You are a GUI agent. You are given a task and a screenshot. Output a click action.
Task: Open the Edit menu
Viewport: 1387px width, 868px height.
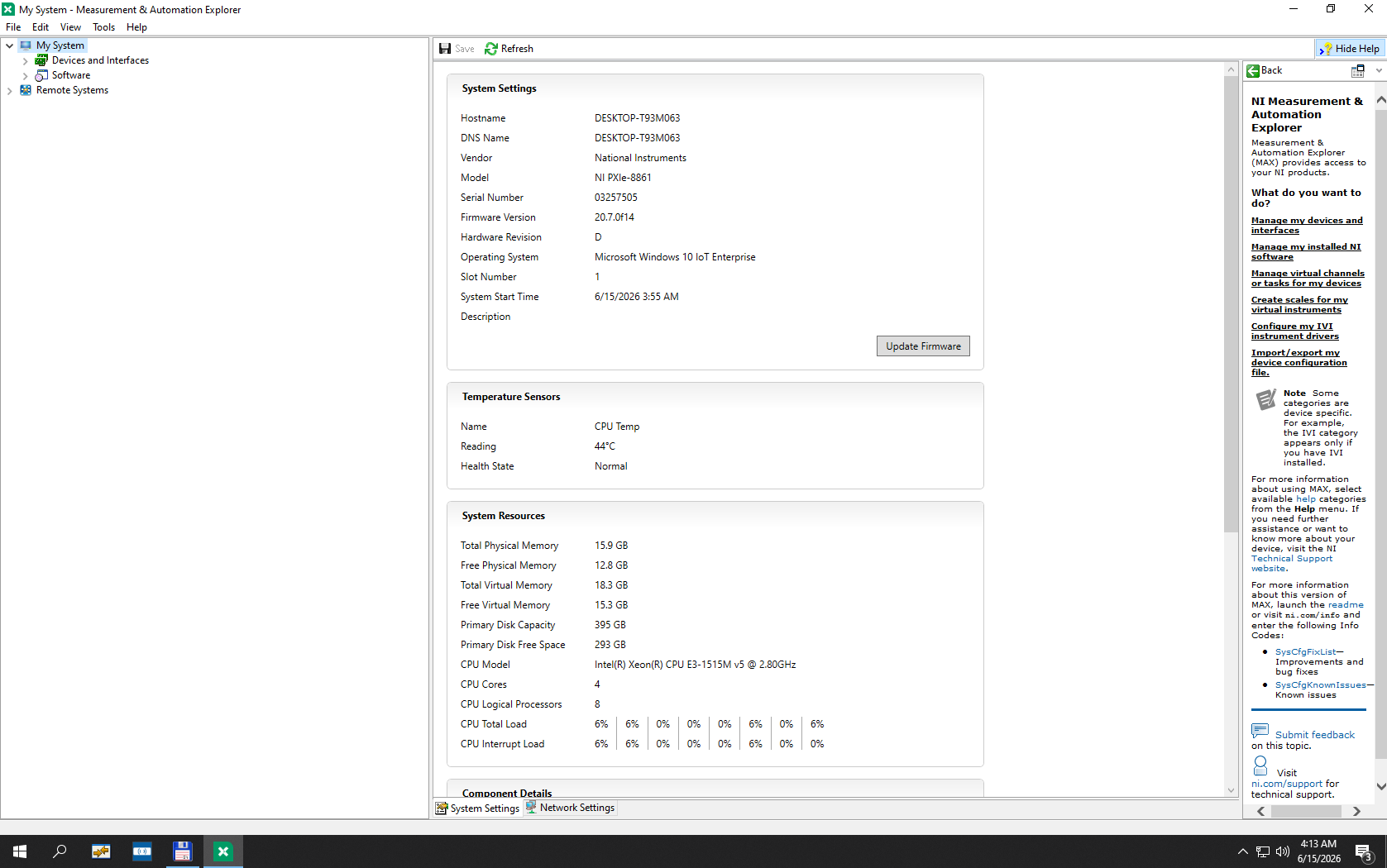pos(41,27)
